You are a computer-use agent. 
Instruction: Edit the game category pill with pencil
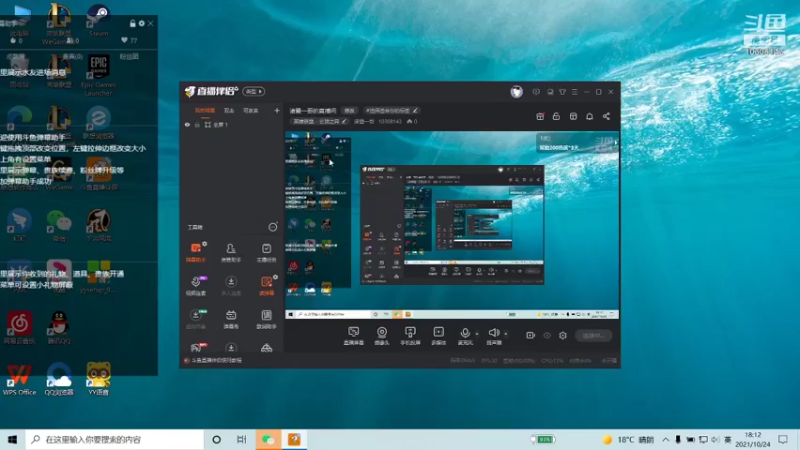319,121
